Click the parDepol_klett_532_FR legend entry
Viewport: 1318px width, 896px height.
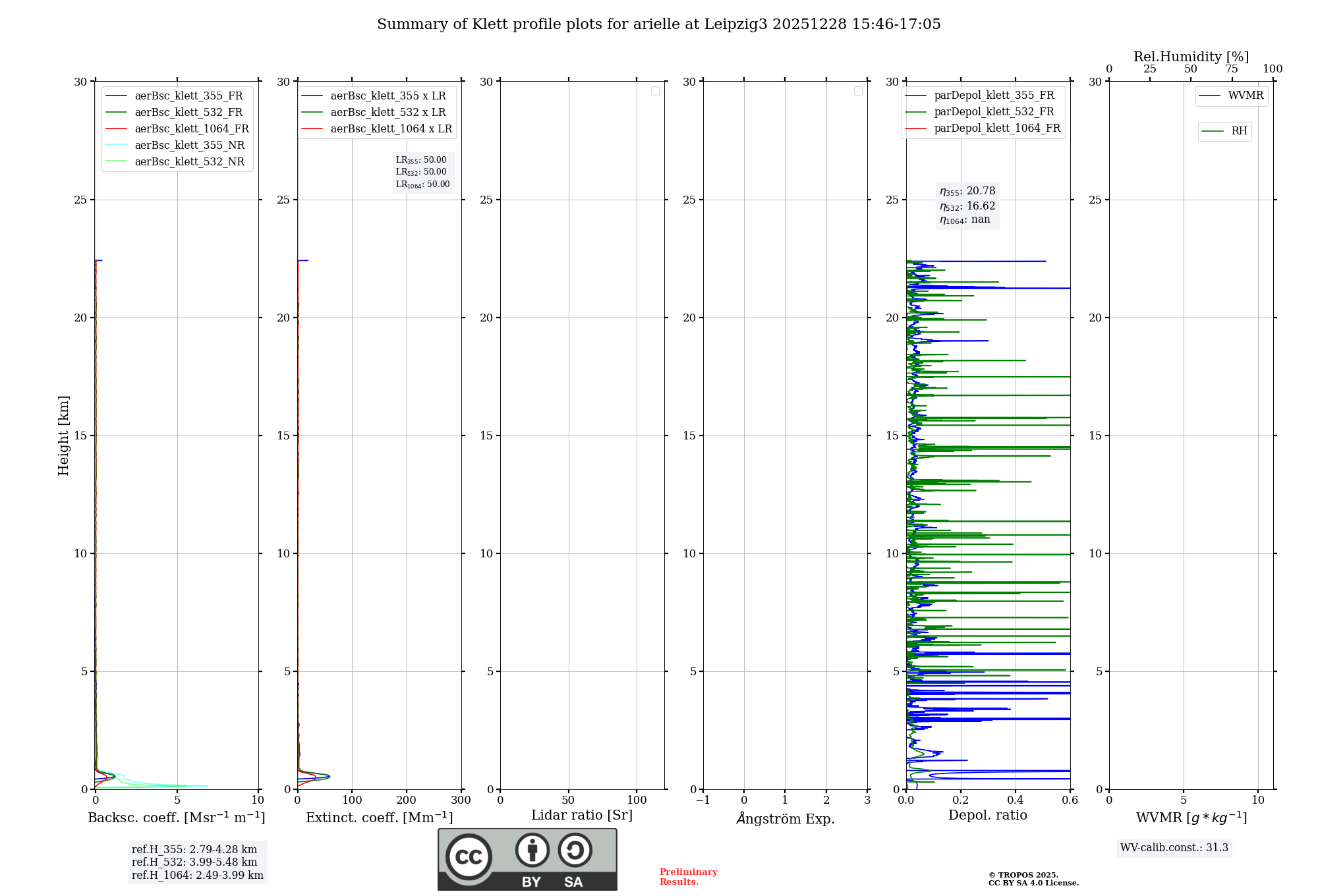click(993, 112)
